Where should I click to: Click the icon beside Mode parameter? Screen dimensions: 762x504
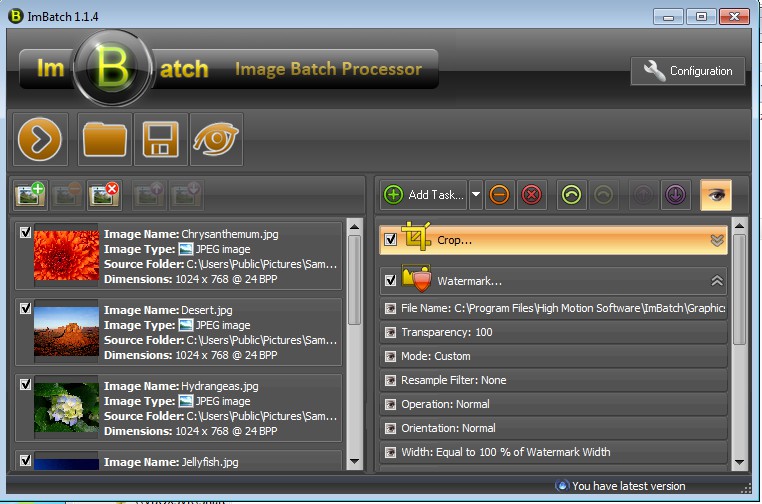pos(390,356)
